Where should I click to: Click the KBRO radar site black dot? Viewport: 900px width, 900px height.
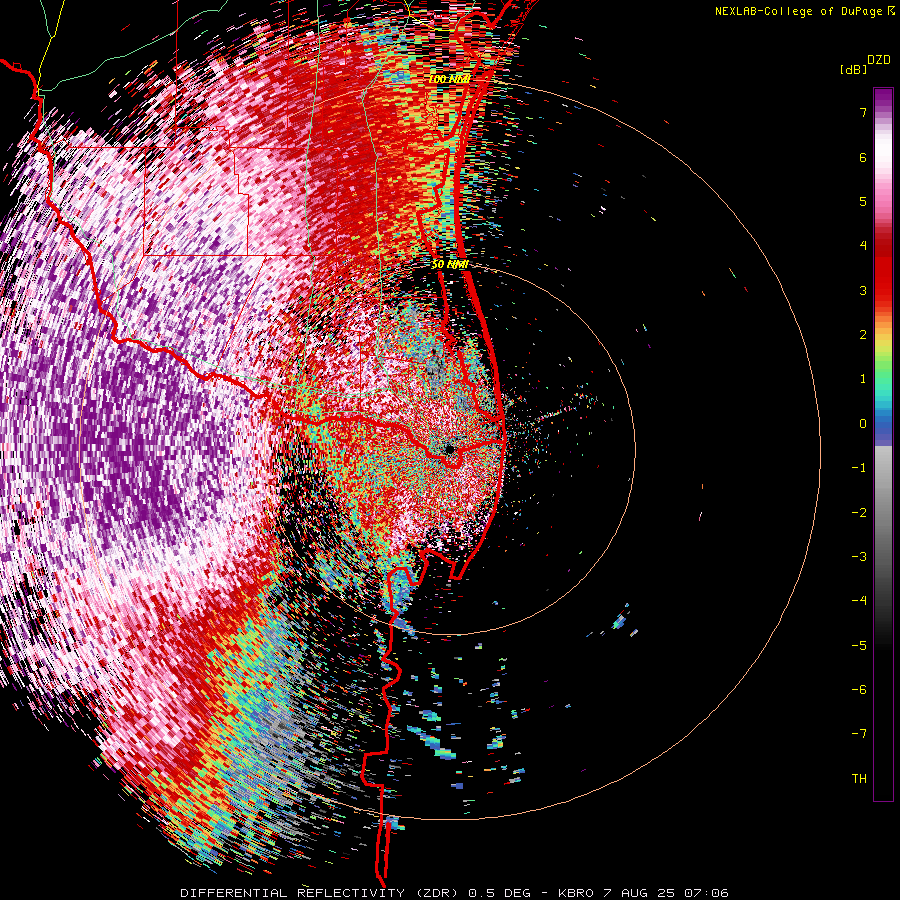tap(450, 449)
